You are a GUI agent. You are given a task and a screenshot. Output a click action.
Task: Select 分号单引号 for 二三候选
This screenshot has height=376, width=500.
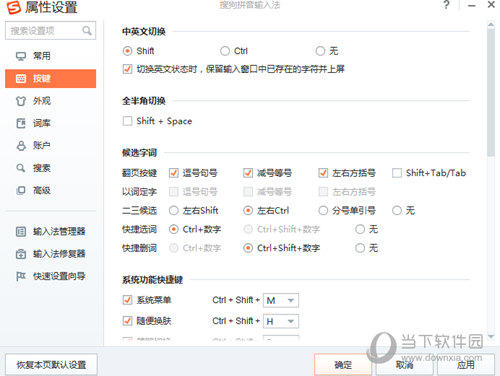click(x=323, y=210)
